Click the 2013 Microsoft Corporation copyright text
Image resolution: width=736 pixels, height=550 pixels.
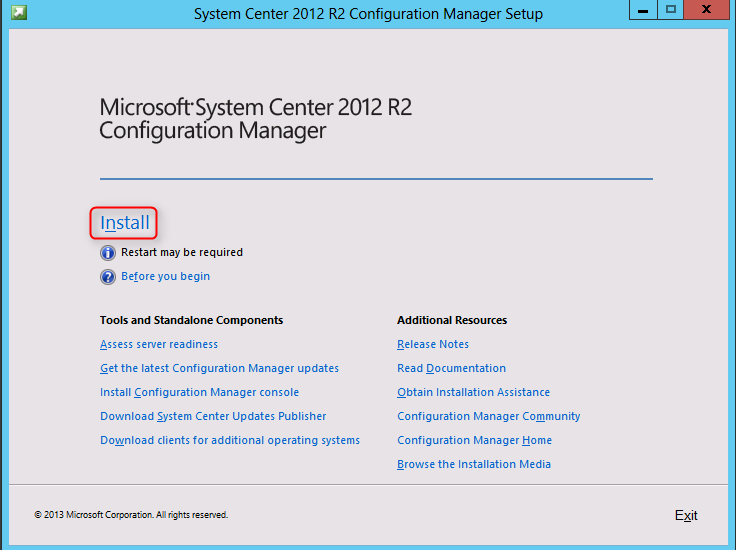tap(131, 515)
